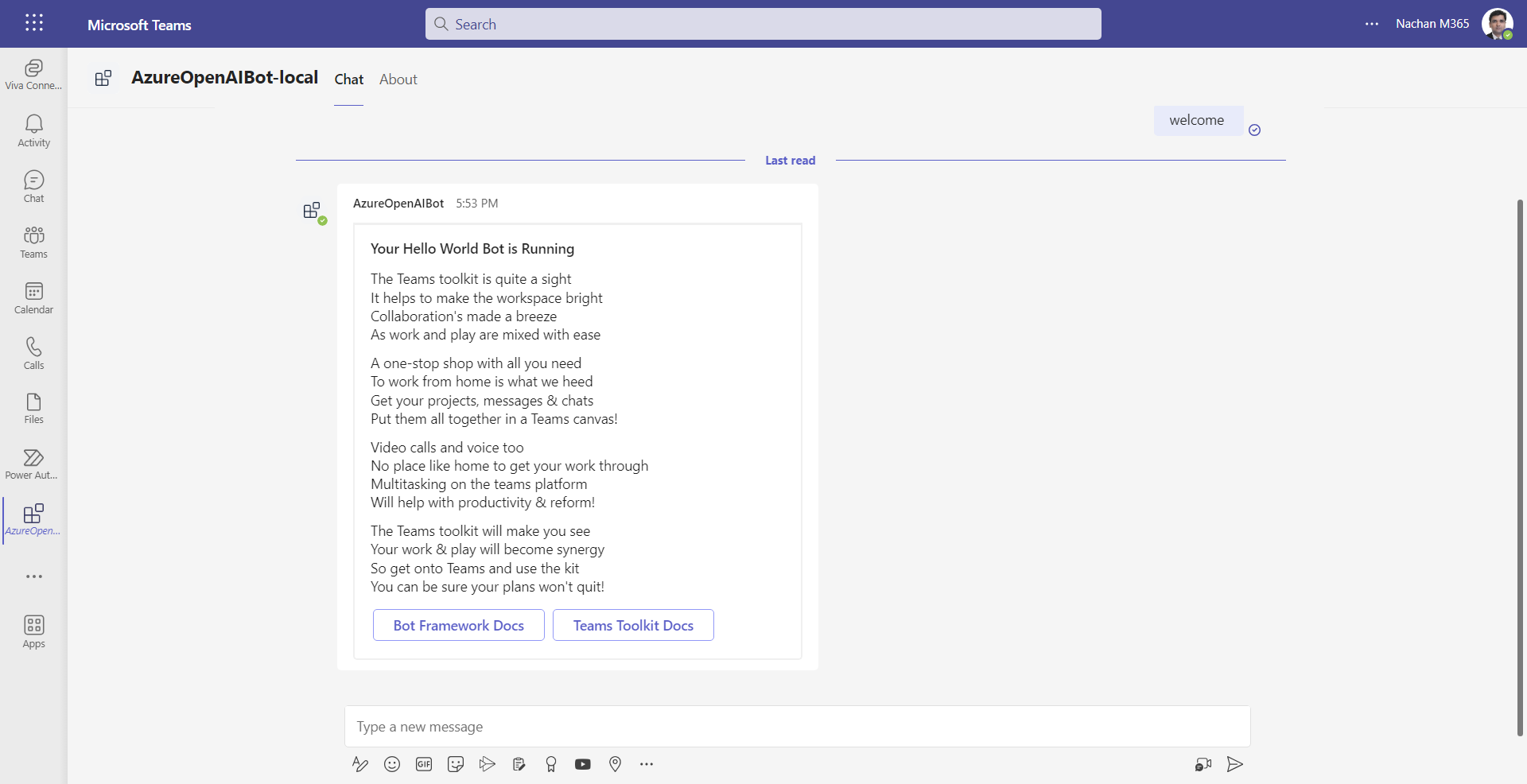Open the Activity feed in sidebar
This screenshot has height=784, width=1527.
click(x=33, y=130)
